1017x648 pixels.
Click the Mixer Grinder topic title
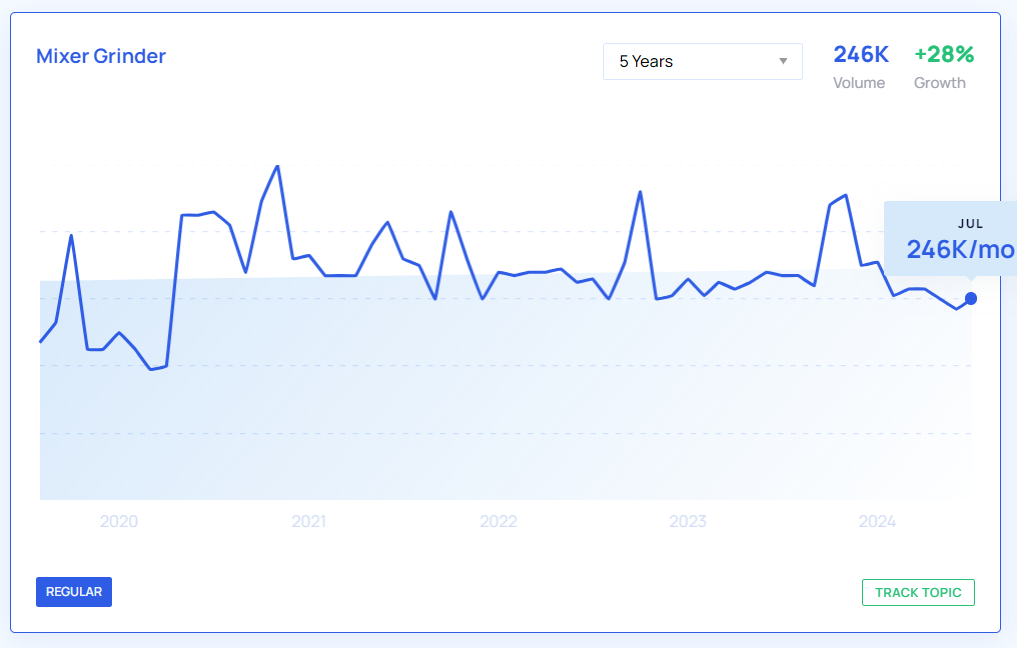101,56
